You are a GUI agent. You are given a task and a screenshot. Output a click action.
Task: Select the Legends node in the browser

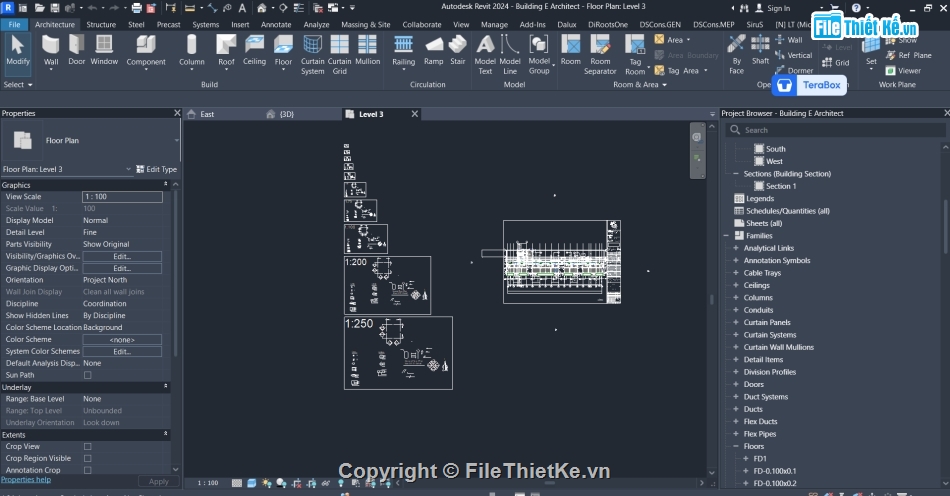click(760, 199)
